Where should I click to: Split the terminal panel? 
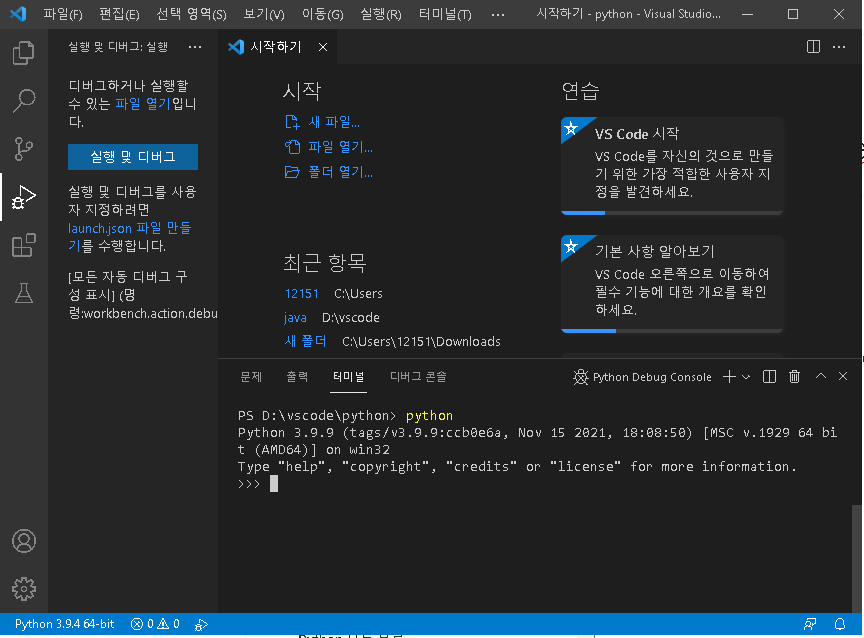[769, 376]
